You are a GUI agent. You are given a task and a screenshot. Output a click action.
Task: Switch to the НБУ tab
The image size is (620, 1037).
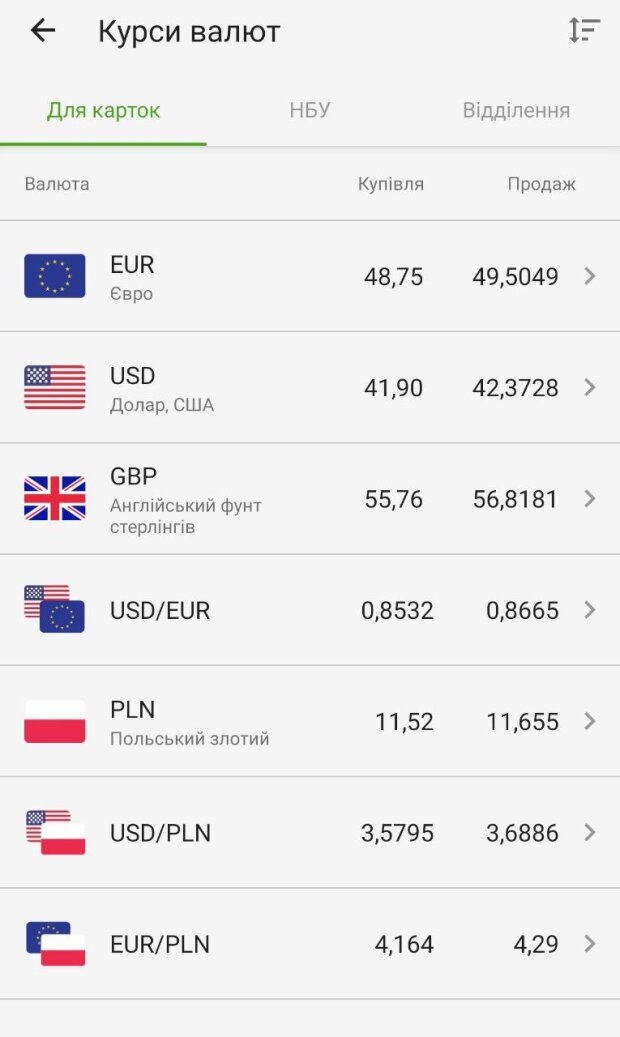[x=310, y=110]
